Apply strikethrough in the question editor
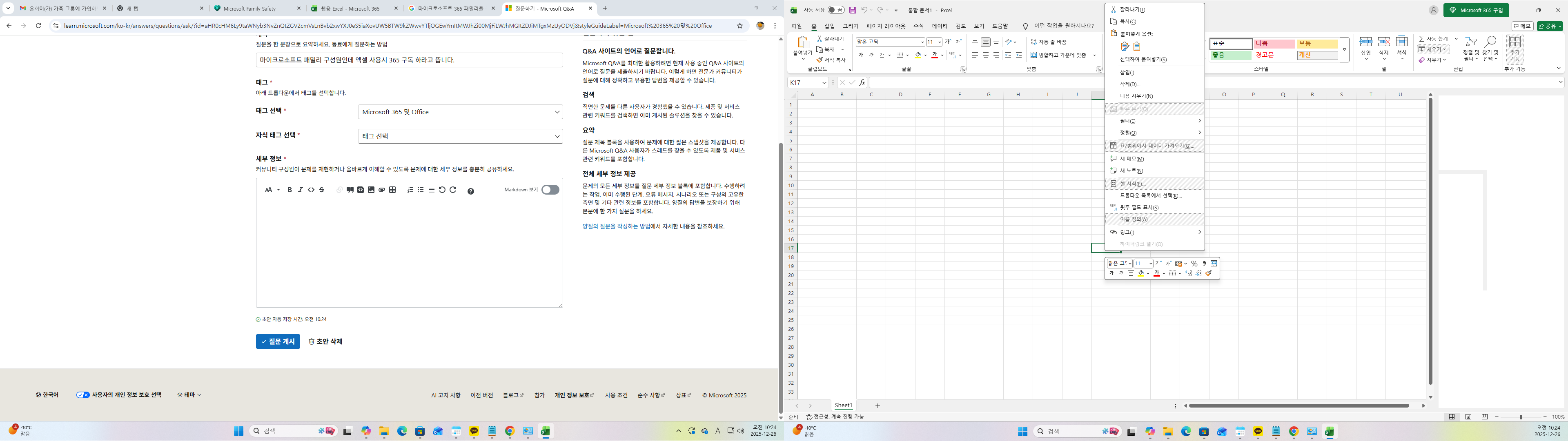 [322, 190]
